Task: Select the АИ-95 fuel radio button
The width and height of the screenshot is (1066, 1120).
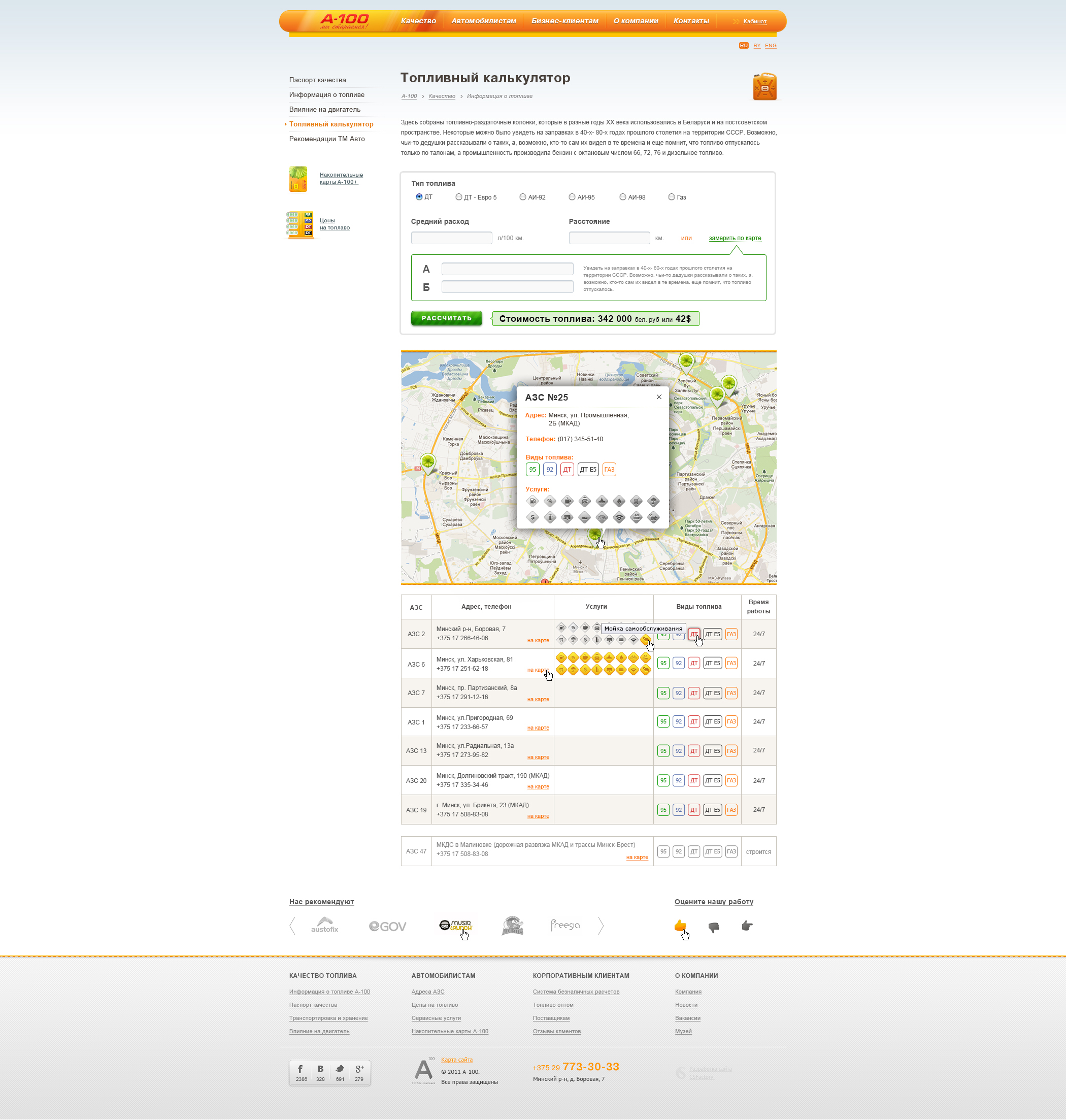Action: click(572, 196)
